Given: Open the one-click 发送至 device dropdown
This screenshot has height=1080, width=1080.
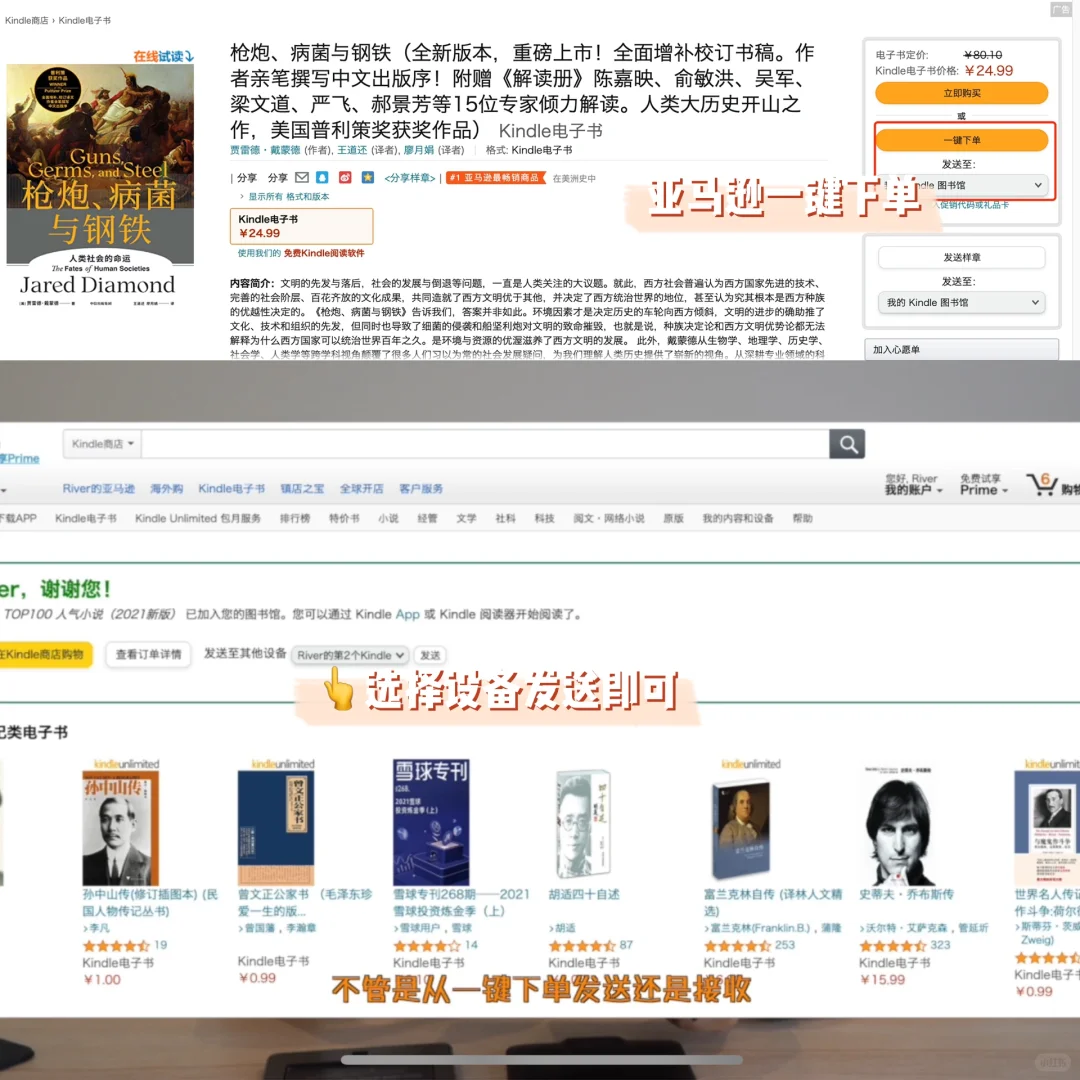Looking at the screenshot, I should (962, 185).
